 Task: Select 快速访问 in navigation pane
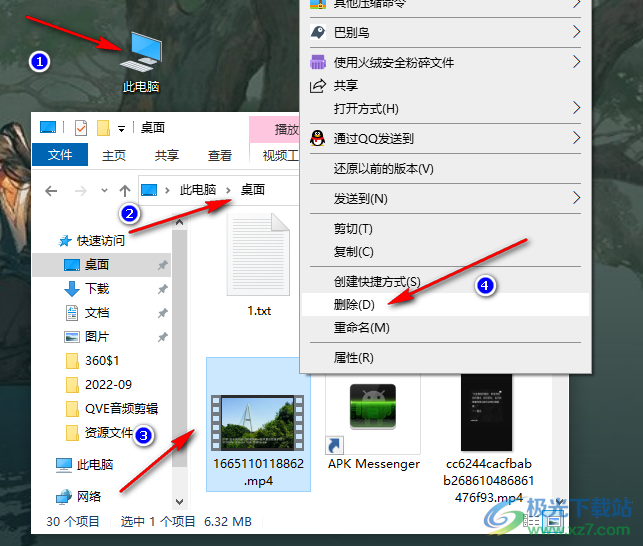(x=91, y=240)
